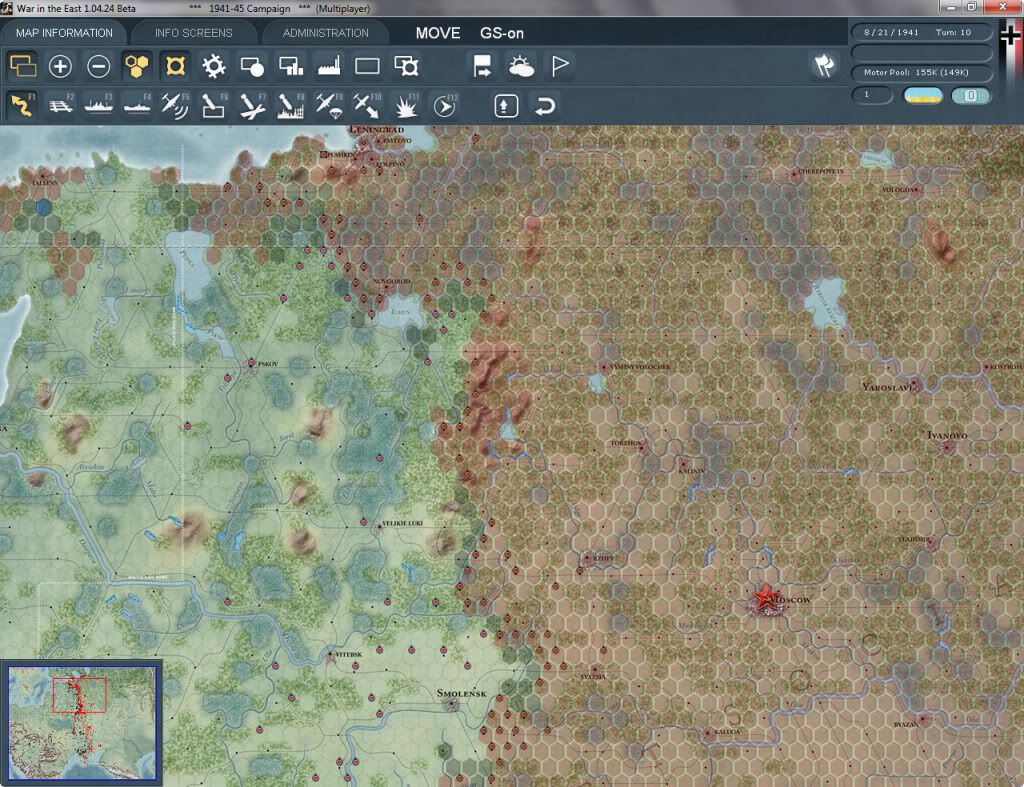Select the F9 air transport parachute mode

point(329,105)
